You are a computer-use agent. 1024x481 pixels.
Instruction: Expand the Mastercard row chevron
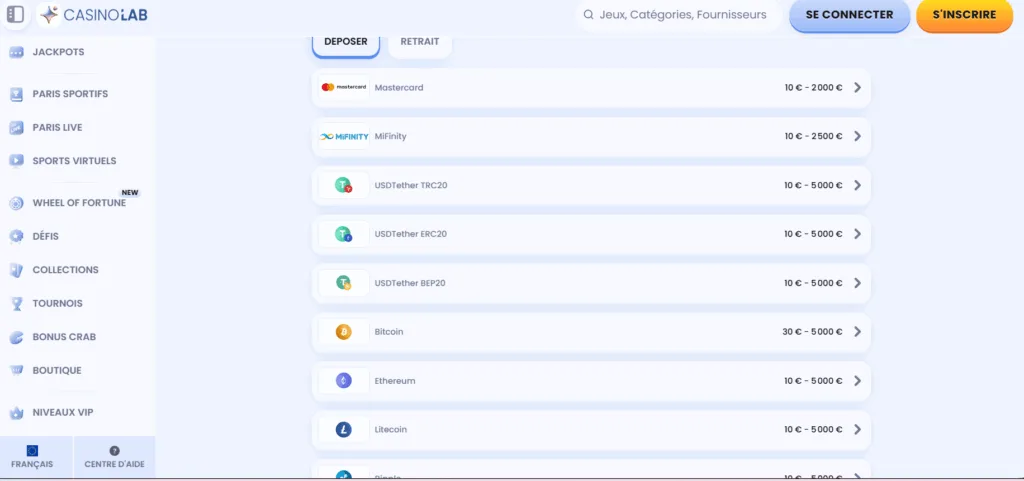(857, 88)
